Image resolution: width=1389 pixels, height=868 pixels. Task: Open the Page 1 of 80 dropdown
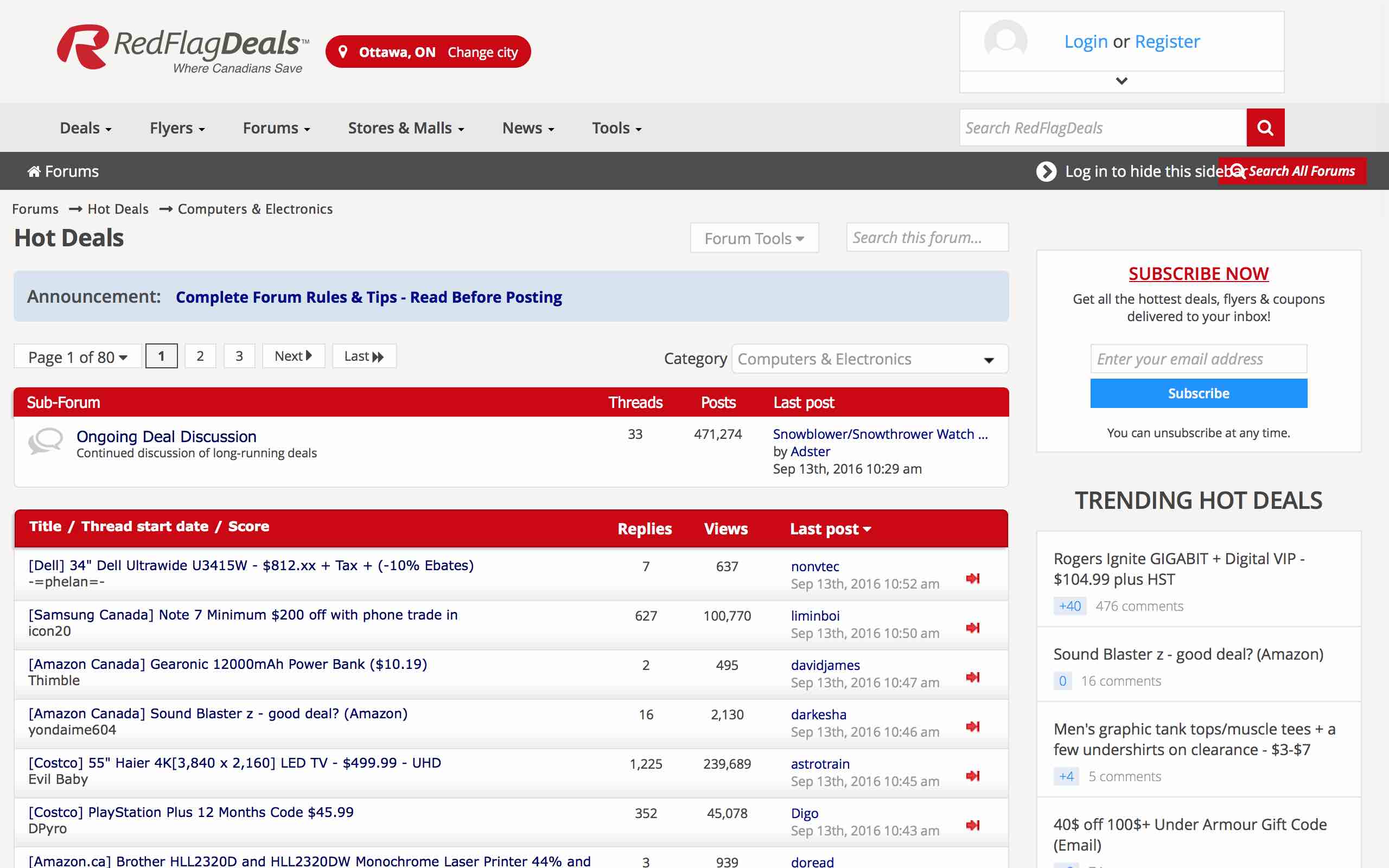78,357
